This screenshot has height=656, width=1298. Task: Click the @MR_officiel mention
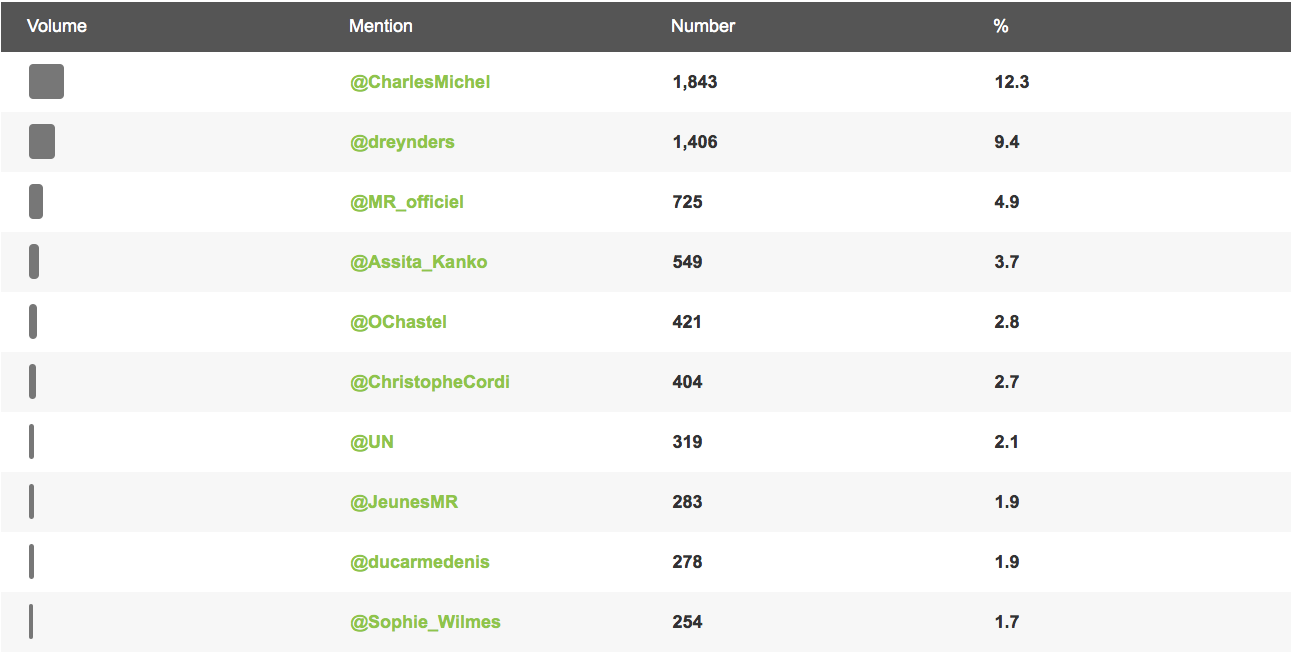407,202
